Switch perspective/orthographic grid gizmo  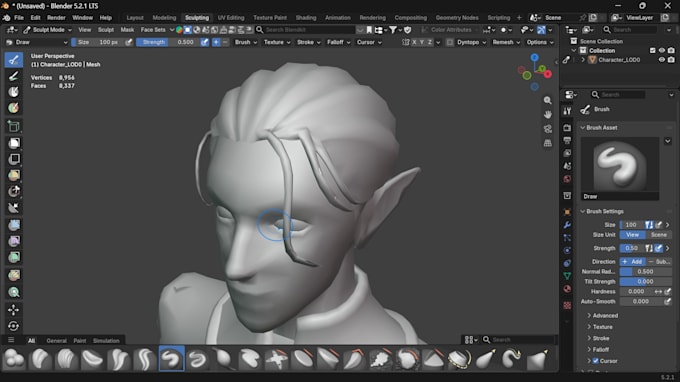(548, 143)
